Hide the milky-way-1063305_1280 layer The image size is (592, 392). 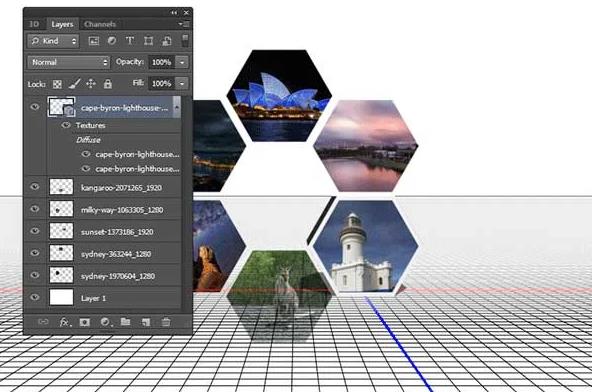[35, 209]
